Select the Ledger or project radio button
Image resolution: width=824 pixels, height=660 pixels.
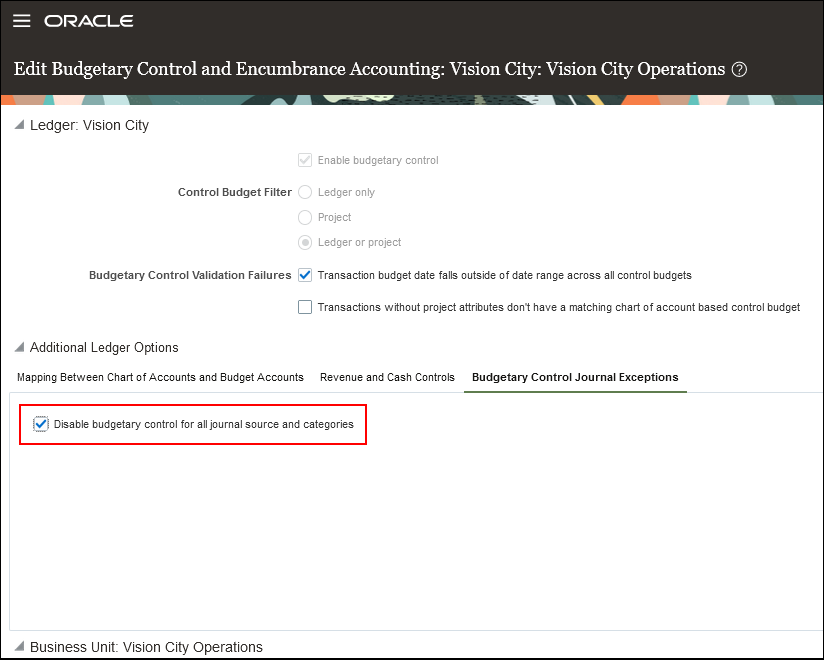(305, 242)
